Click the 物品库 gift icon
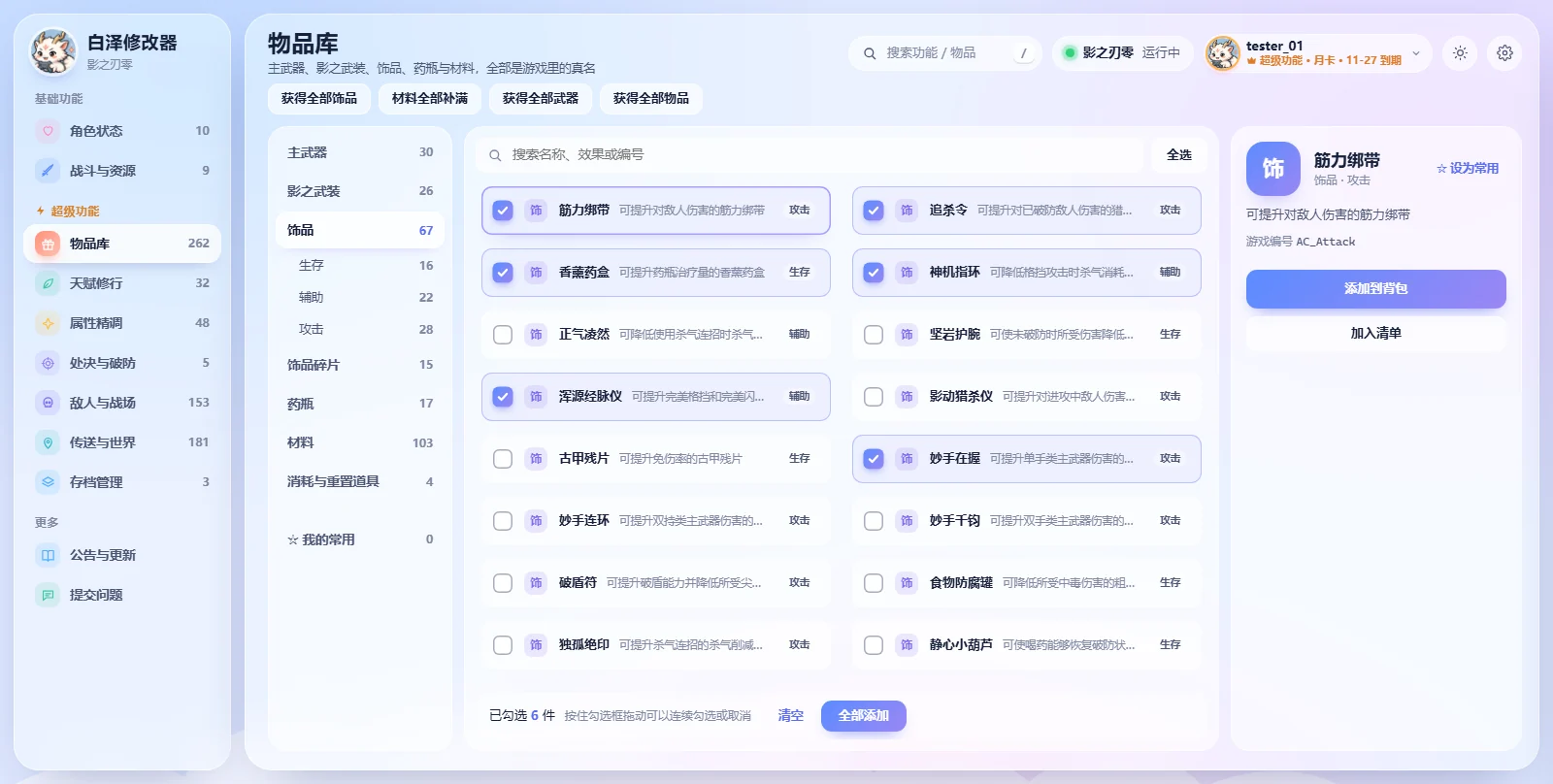 click(x=48, y=244)
